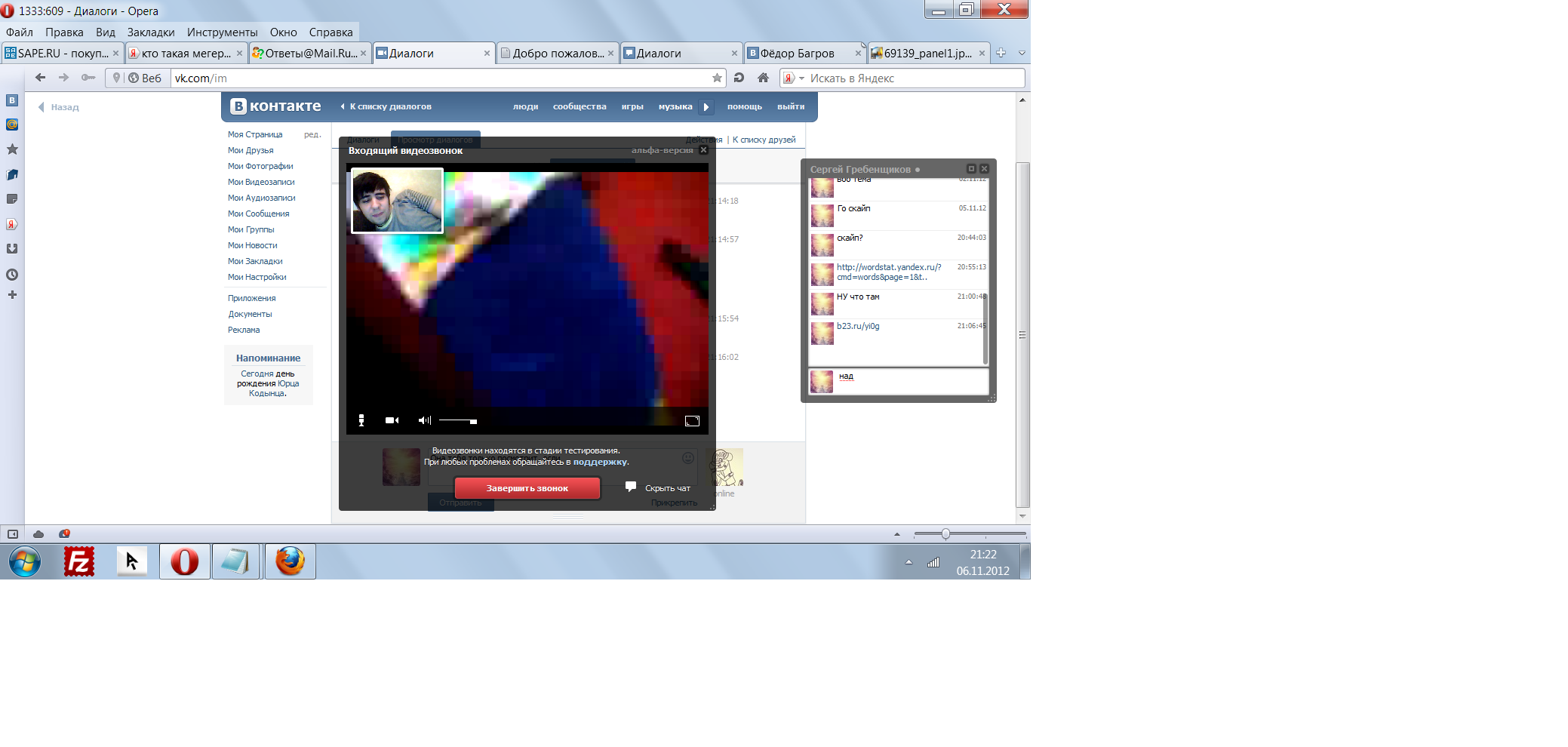Expand VK header menu arrow after музыка
This screenshot has height=747, width=1568.
[706, 107]
